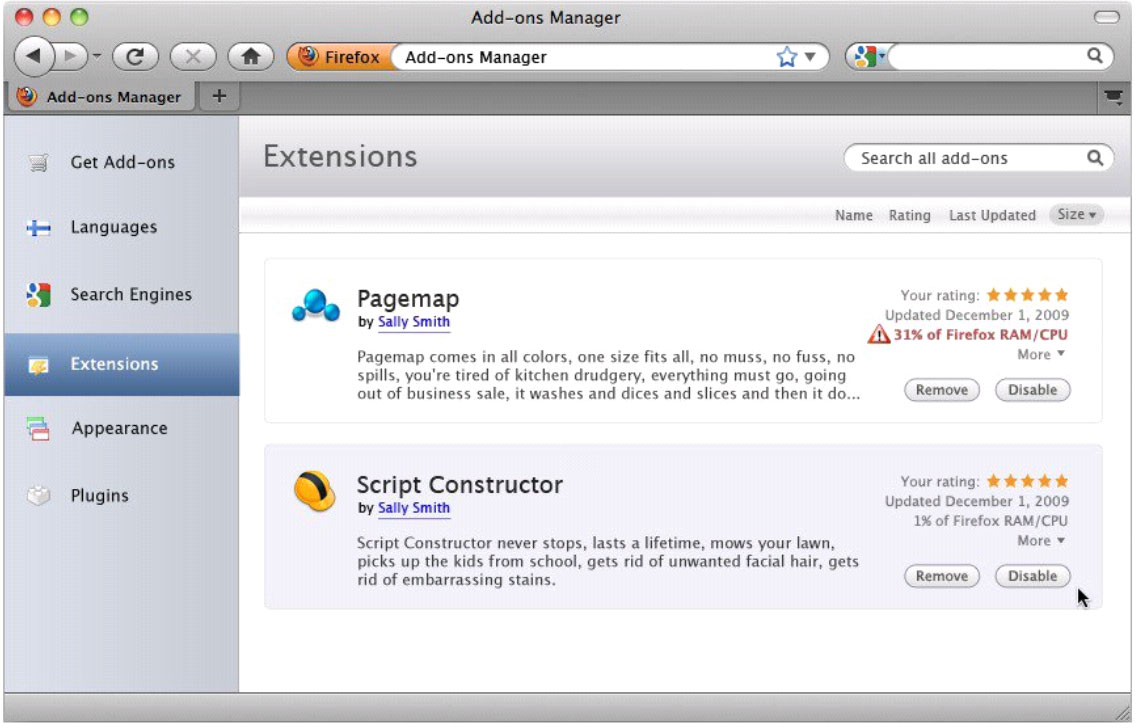Disable the Script Constructor extension
Screen dimensions: 1137x728
pyautogui.click(x=1032, y=576)
